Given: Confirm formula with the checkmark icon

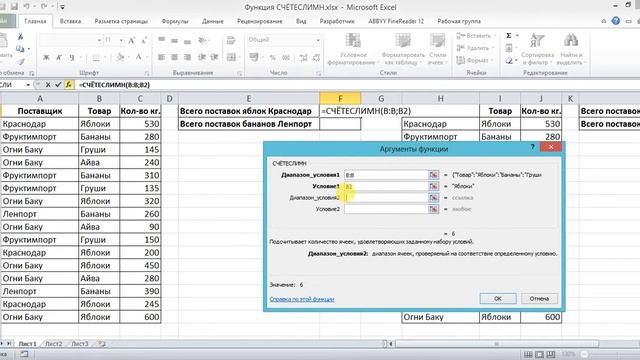Looking at the screenshot, I should pyautogui.click(x=58, y=85).
